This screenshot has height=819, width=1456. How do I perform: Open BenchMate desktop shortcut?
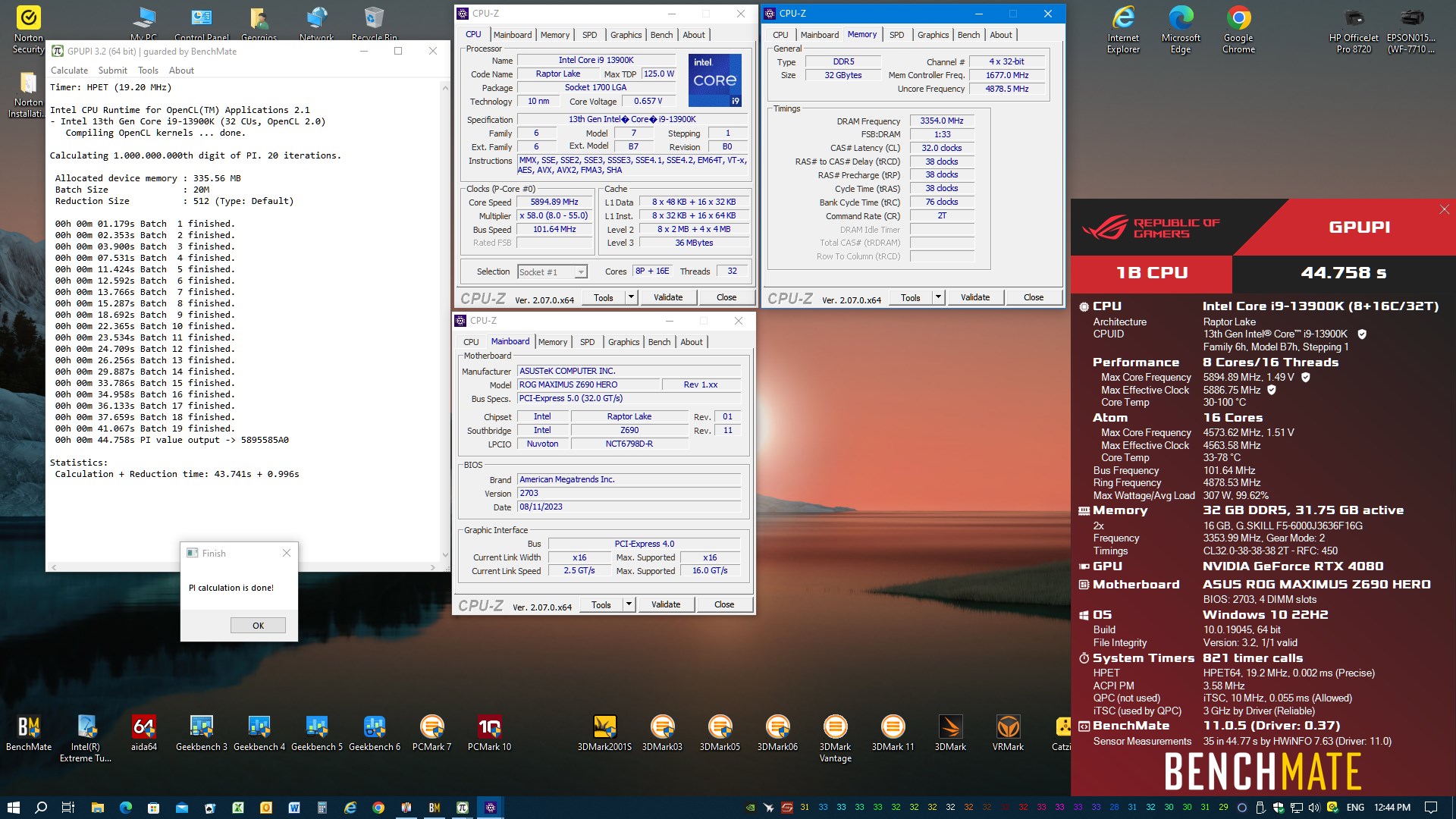pyautogui.click(x=29, y=733)
